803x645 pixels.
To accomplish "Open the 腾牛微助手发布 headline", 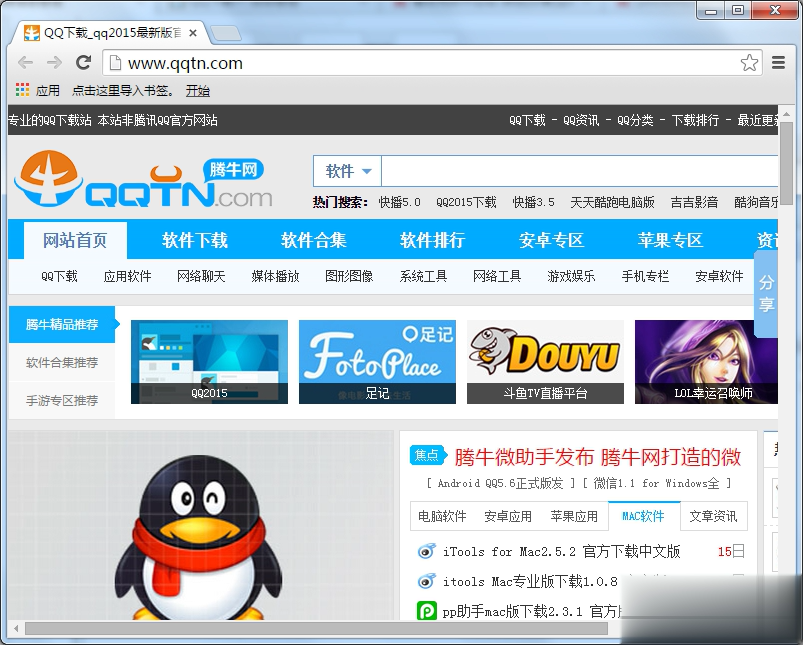I will tap(598, 456).
